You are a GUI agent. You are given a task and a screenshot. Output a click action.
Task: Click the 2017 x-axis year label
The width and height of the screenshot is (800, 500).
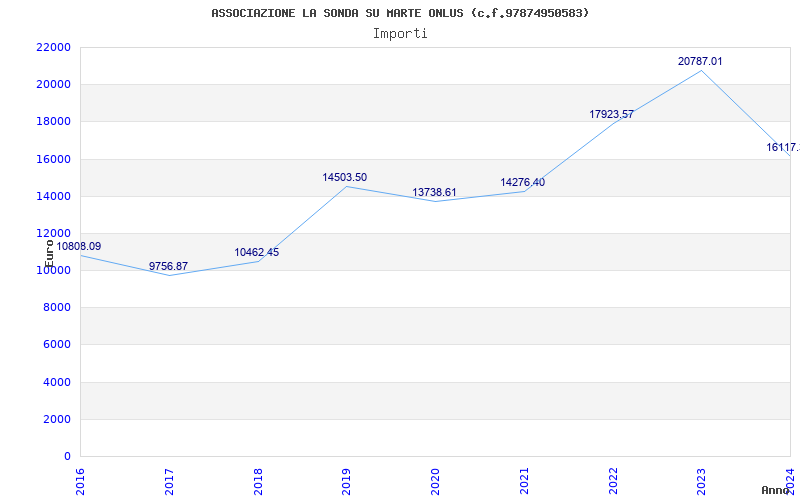tap(169, 481)
